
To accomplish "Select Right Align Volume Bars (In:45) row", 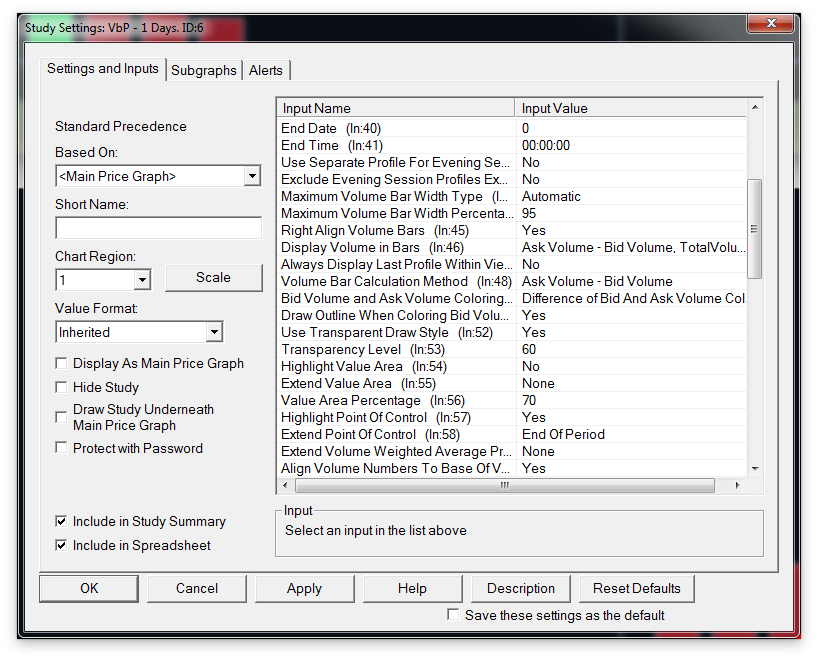I will (x=512, y=230).
